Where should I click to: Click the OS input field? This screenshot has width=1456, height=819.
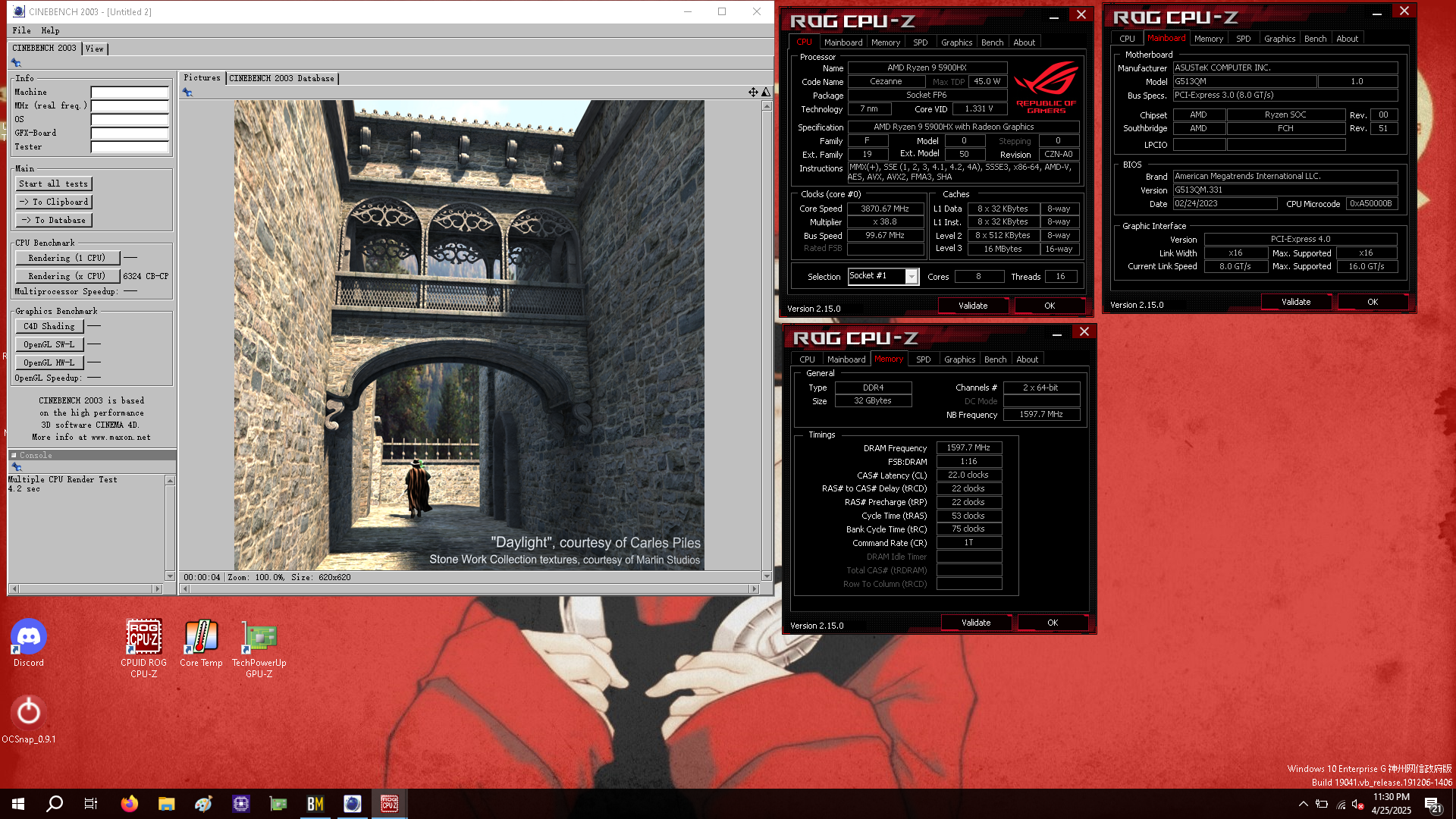click(130, 120)
